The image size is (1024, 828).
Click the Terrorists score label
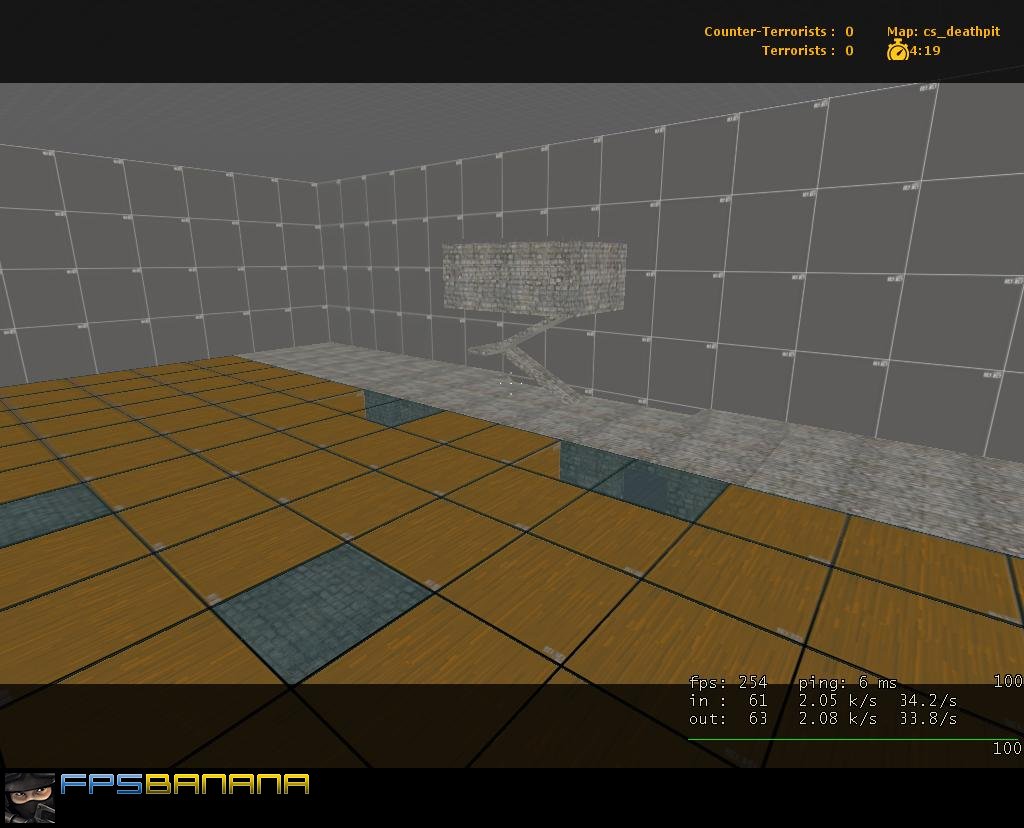click(x=807, y=50)
